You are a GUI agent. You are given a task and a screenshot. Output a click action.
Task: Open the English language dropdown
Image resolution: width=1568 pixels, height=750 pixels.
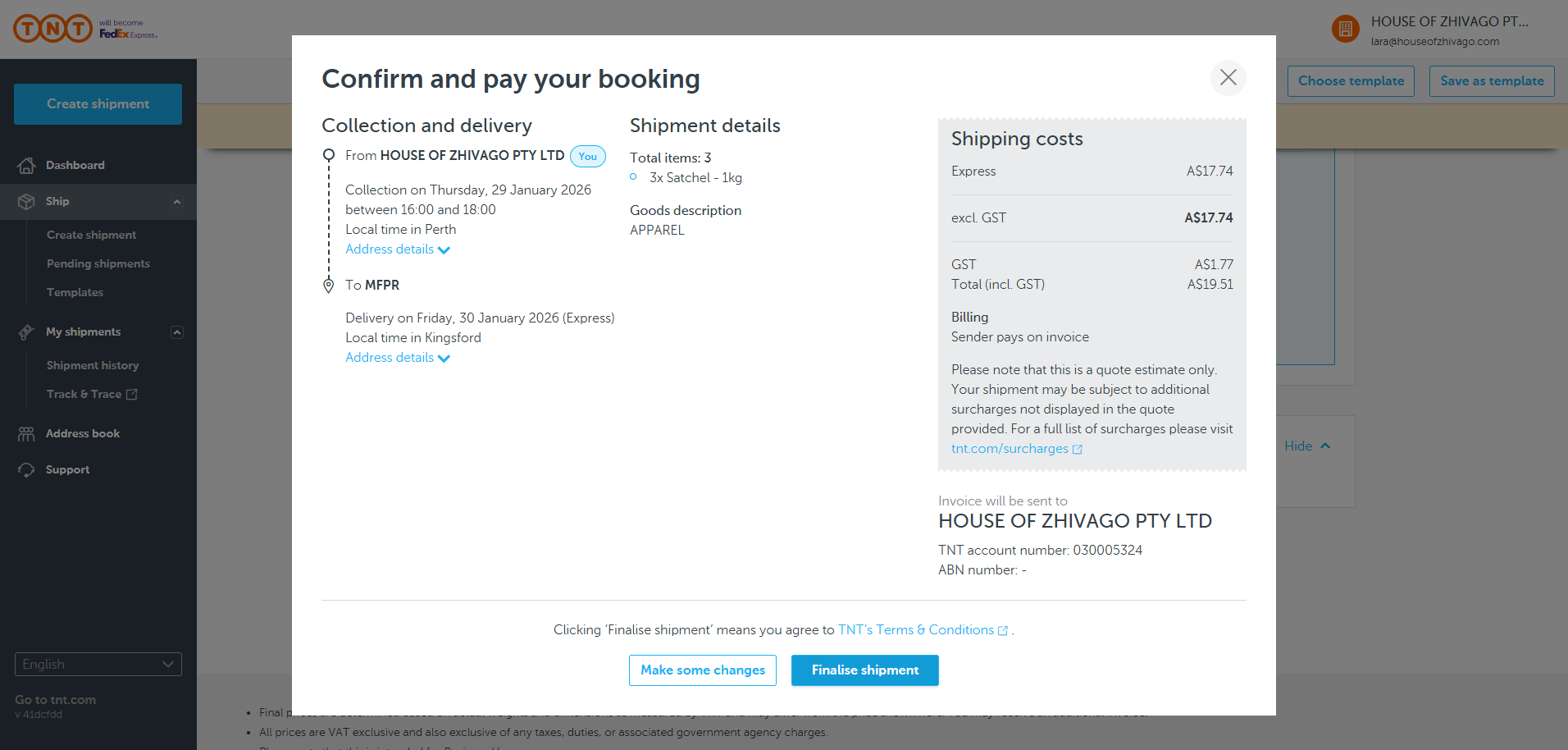[98, 664]
